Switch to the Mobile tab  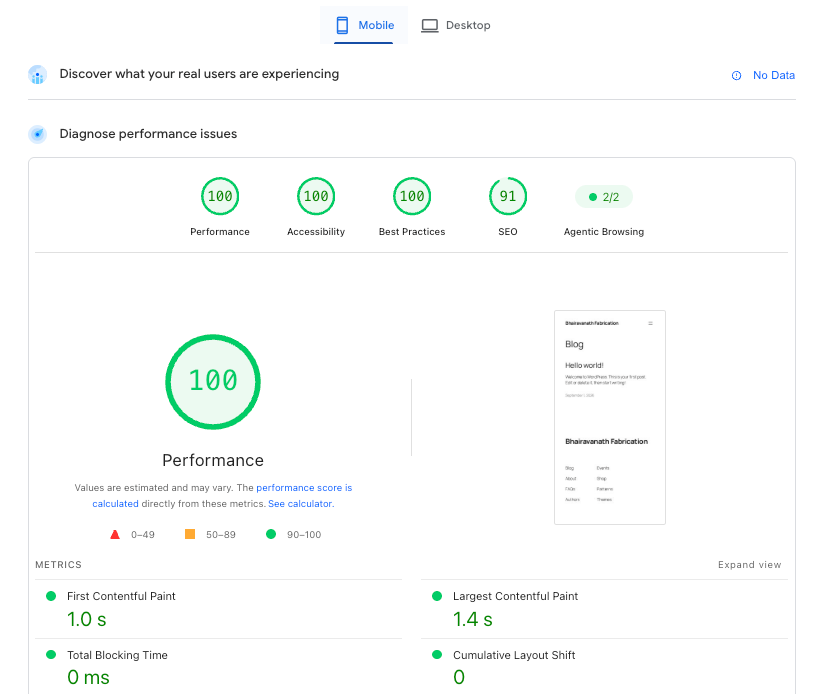(x=364, y=25)
